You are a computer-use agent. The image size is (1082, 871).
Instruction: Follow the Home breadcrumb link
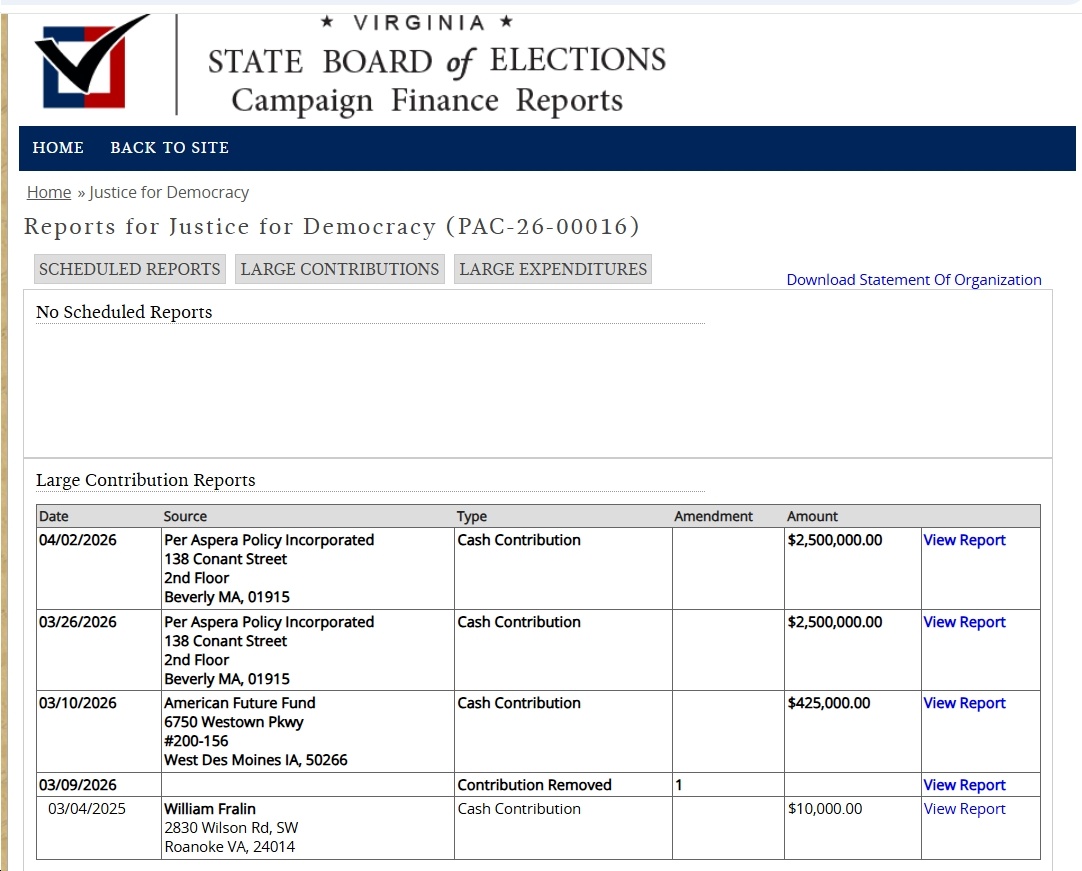[x=49, y=192]
